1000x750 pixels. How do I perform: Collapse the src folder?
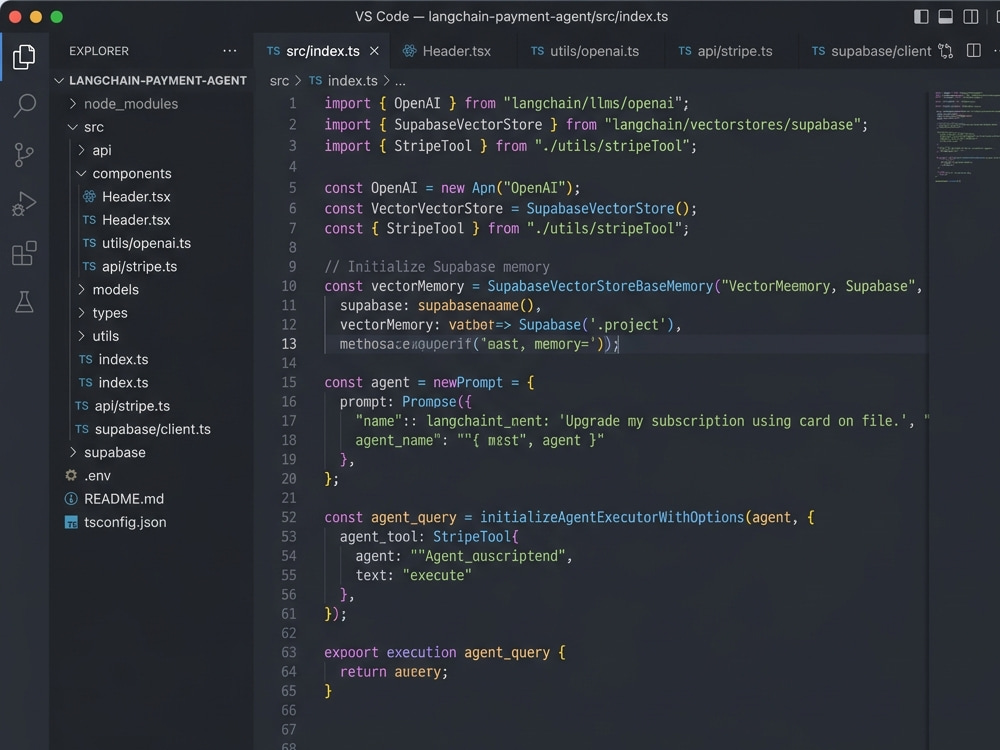point(73,127)
